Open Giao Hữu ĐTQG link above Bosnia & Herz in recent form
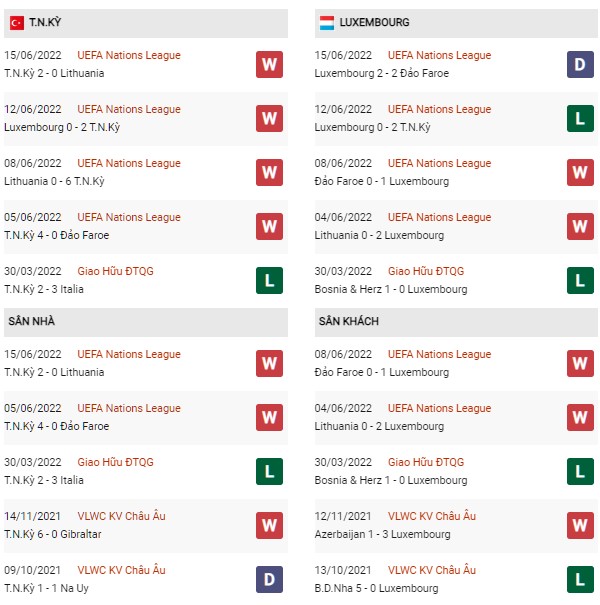600x605 pixels. point(426,271)
